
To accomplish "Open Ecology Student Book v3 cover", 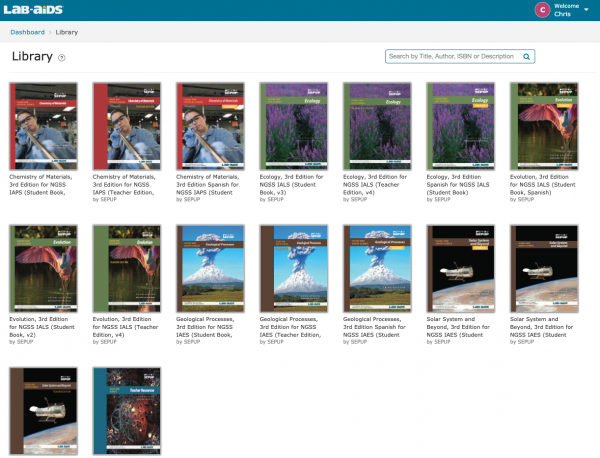I will (x=292, y=126).
